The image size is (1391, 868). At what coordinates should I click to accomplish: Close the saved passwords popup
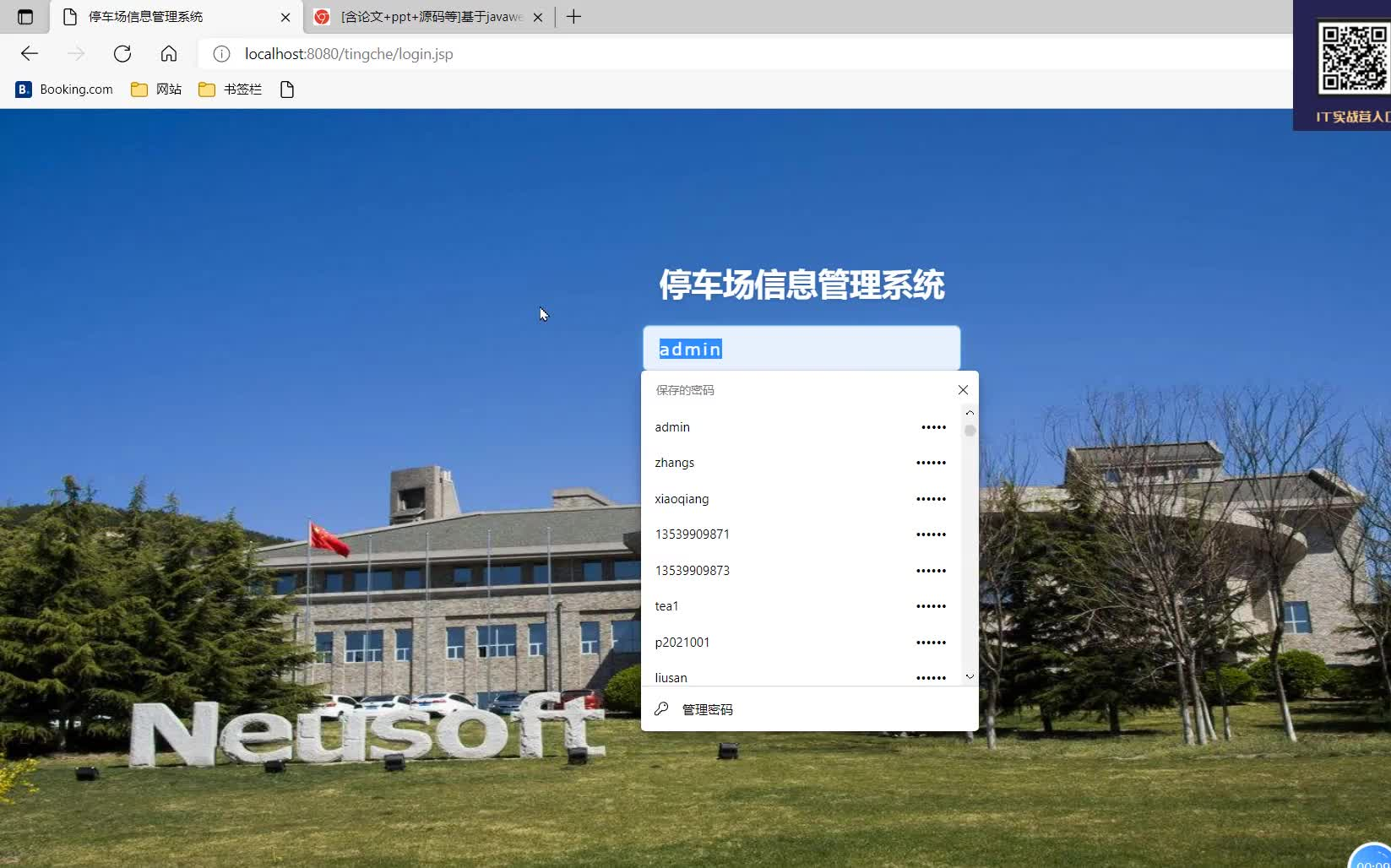tap(963, 390)
